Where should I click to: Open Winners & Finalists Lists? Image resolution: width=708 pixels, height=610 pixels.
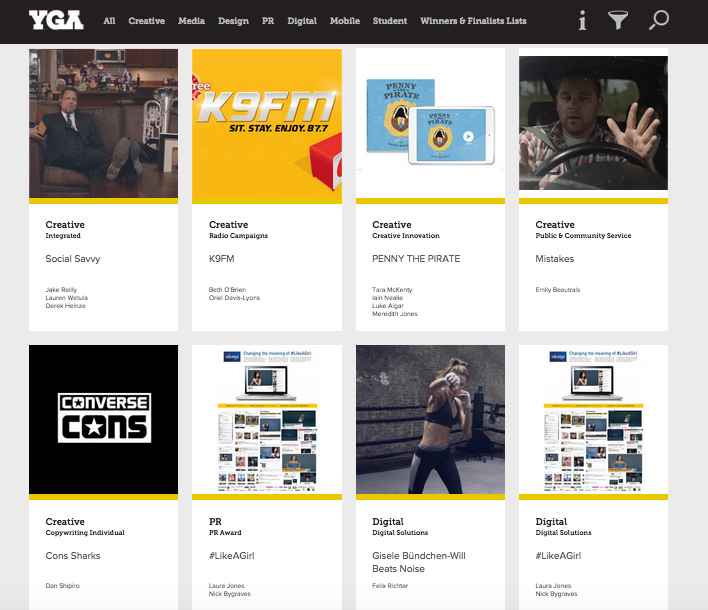click(473, 21)
